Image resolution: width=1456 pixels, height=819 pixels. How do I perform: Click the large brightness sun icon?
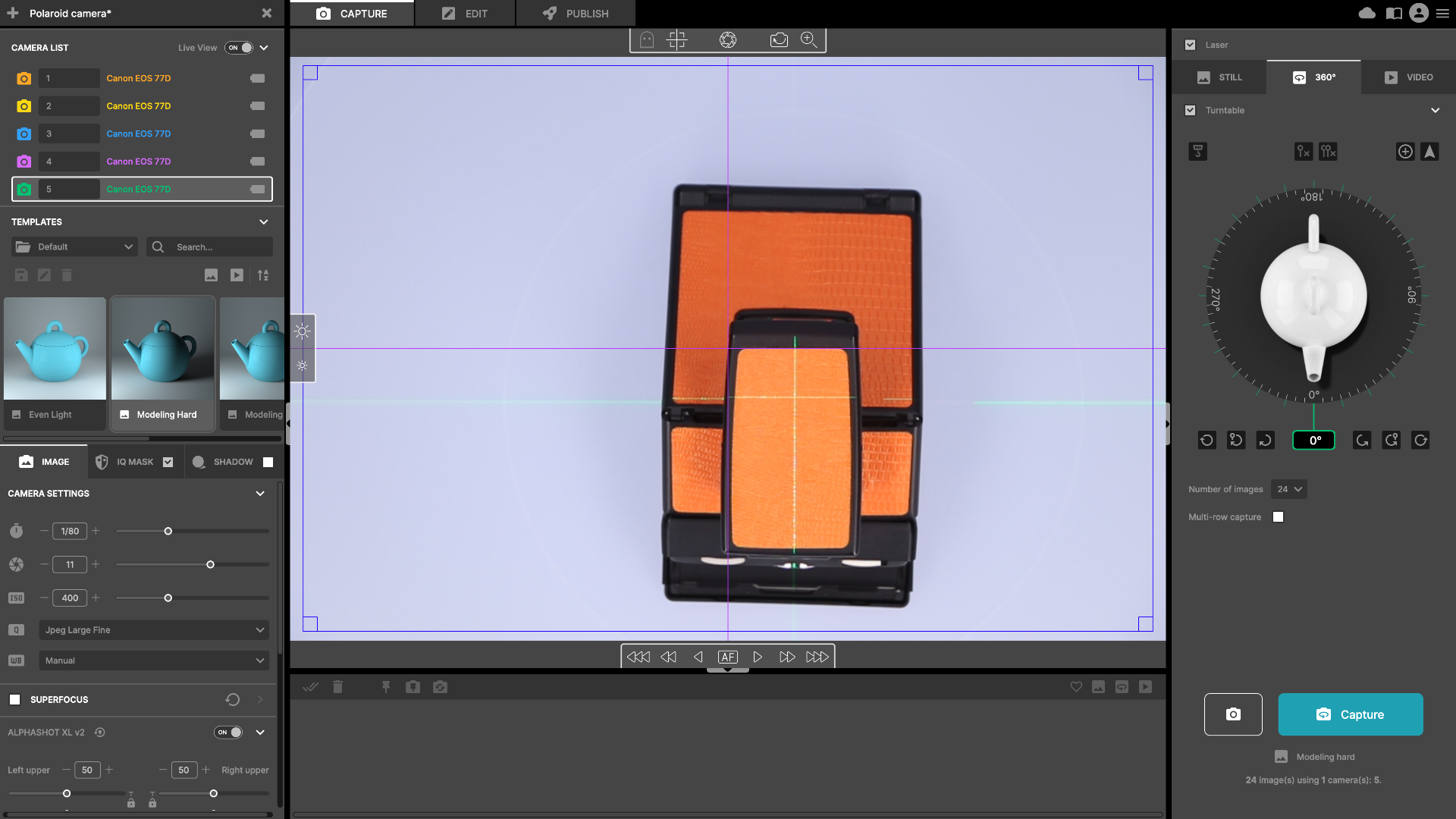[x=302, y=331]
